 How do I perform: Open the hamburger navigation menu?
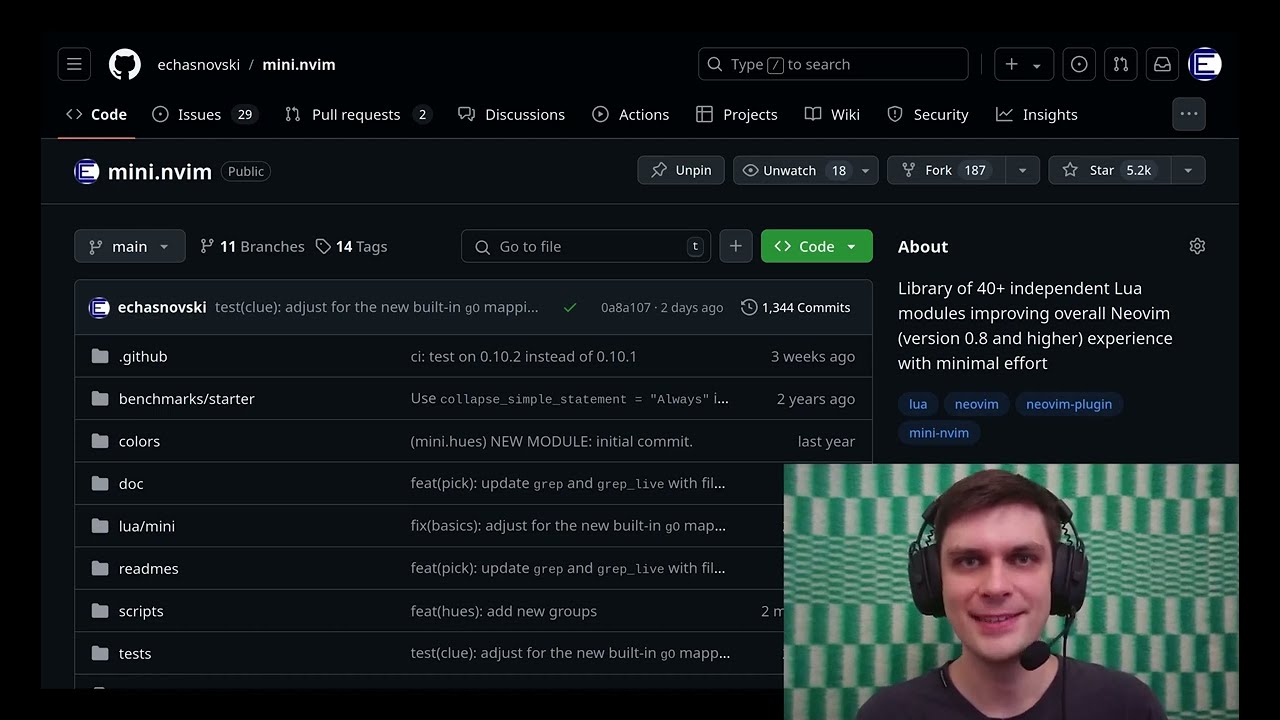pyautogui.click(x=74, y=64)
